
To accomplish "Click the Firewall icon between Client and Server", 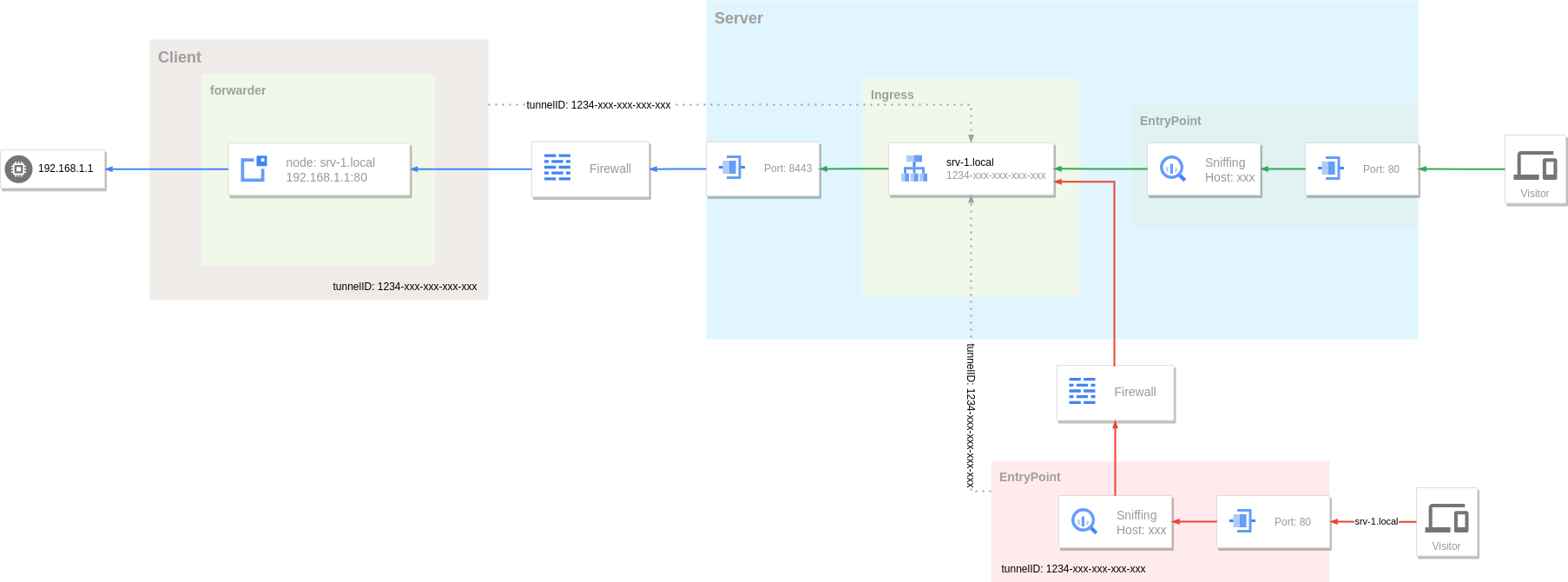I will pyautogui.click(x=557, y=168).
